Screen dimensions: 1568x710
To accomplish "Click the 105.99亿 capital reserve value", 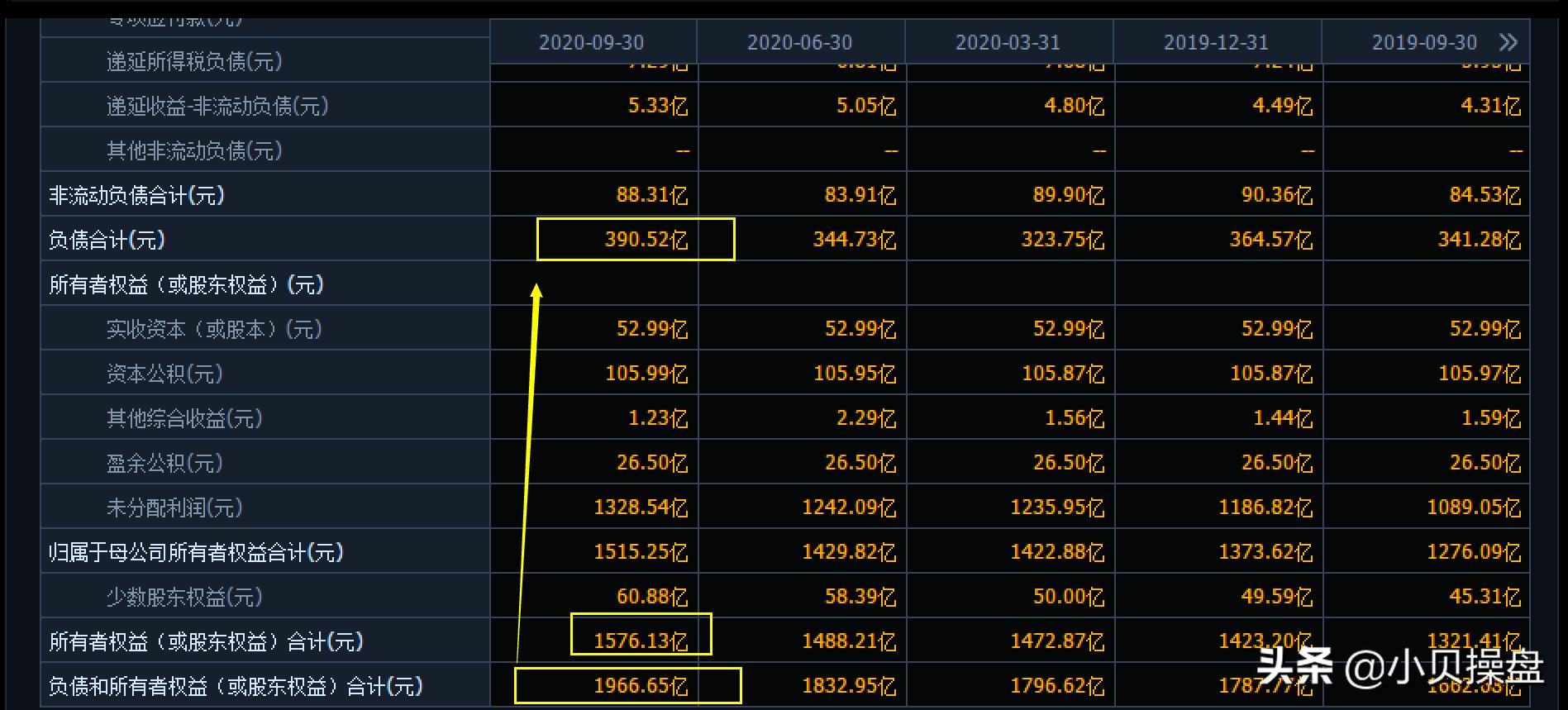I will (x=646, y=374).
